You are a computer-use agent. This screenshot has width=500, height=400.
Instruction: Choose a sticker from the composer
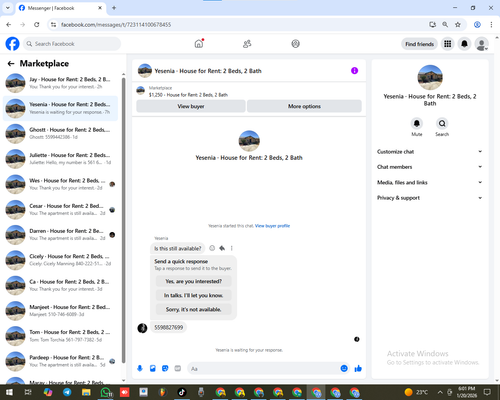165,368
